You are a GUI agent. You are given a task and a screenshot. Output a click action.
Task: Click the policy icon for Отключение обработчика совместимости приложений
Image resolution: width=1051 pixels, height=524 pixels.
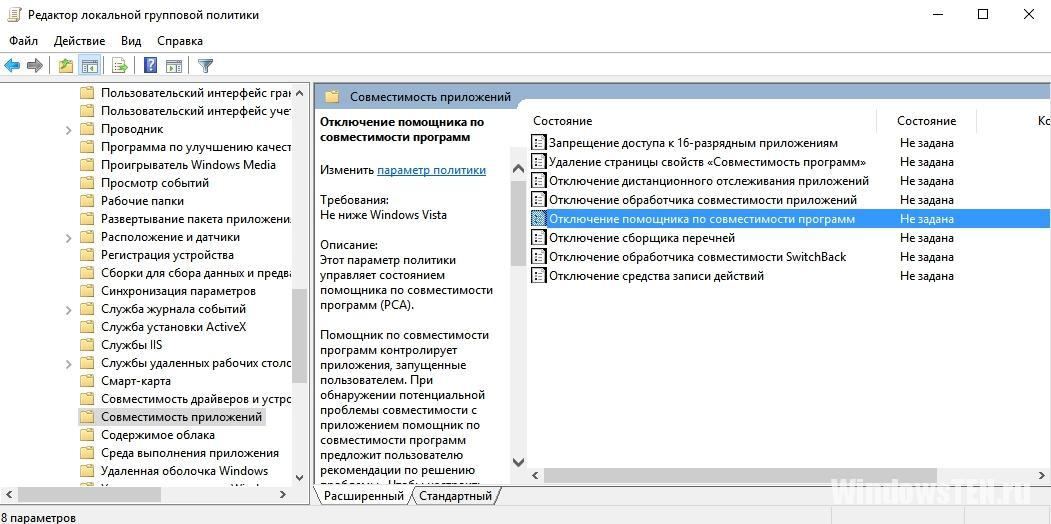pos(538,200)
